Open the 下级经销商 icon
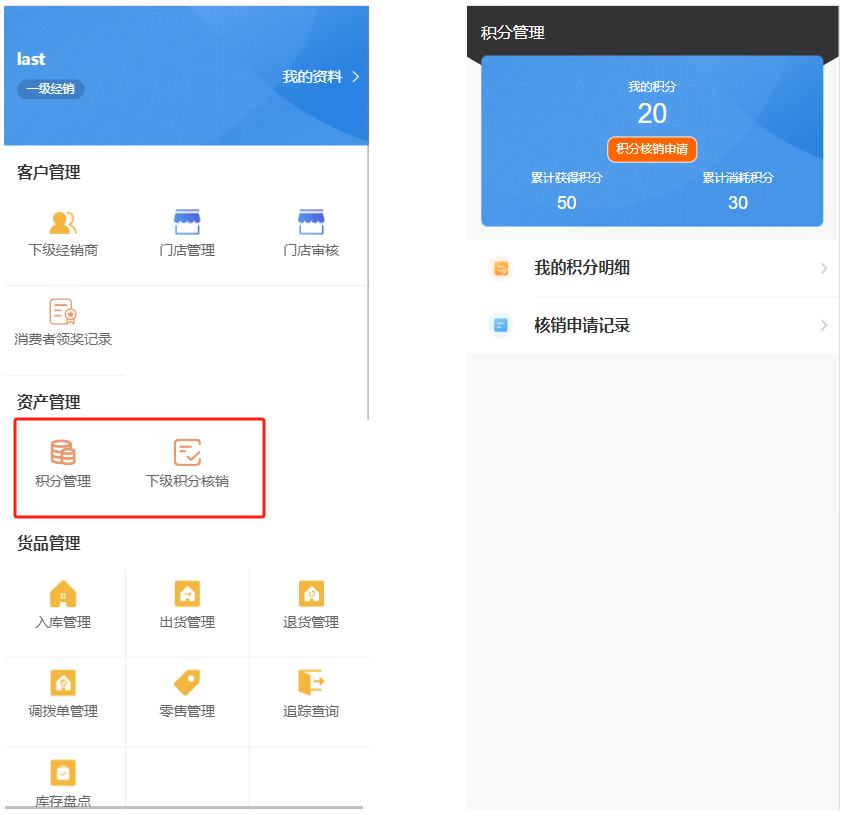Image resolution: width=846 pixels, height=815 pixels. (63, 223)
